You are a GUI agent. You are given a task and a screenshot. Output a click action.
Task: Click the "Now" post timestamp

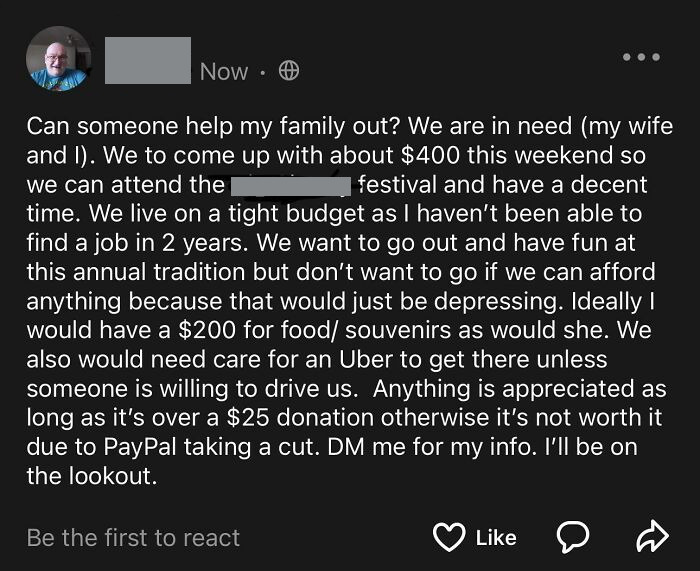pos(224,71)
